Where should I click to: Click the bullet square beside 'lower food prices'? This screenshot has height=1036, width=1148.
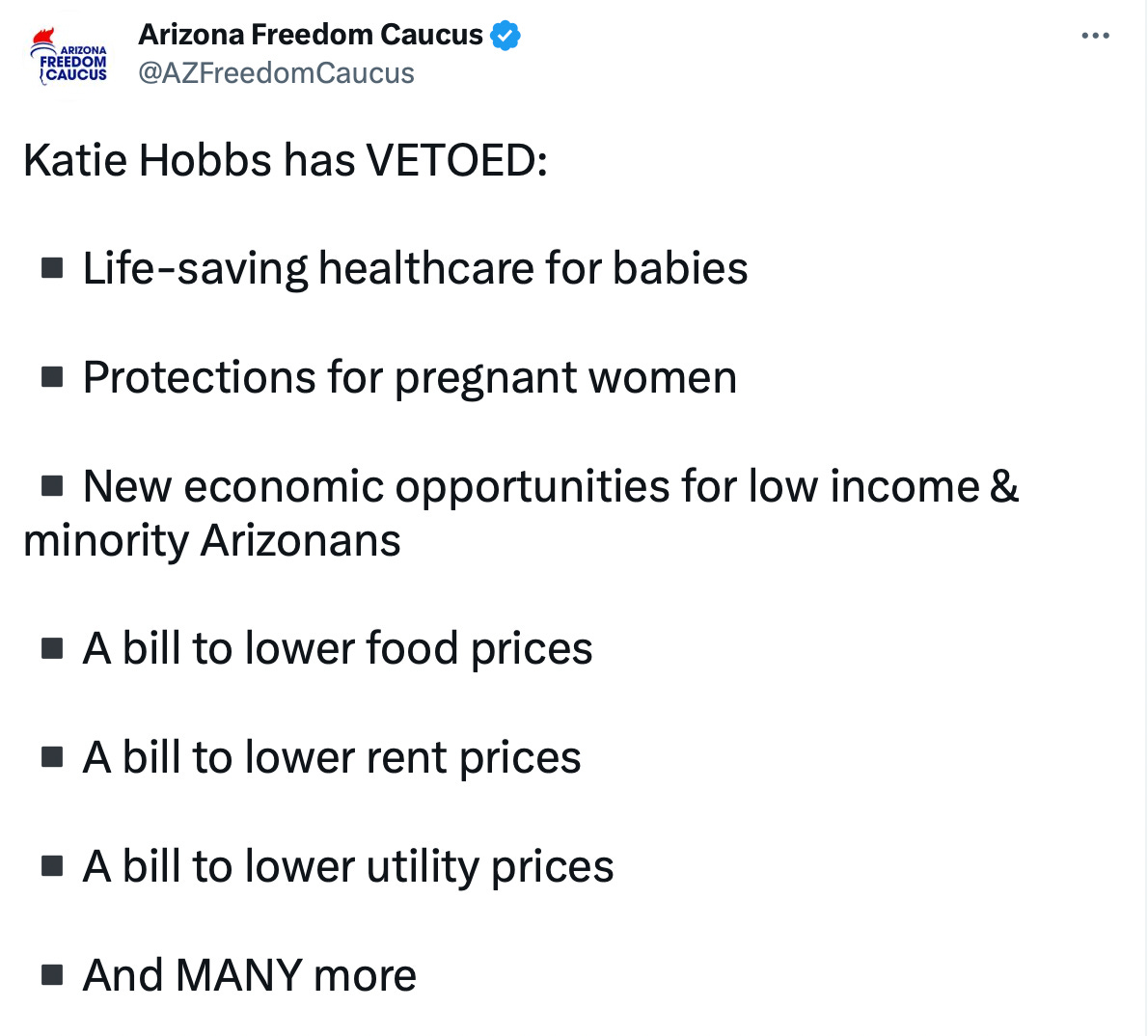52,647
